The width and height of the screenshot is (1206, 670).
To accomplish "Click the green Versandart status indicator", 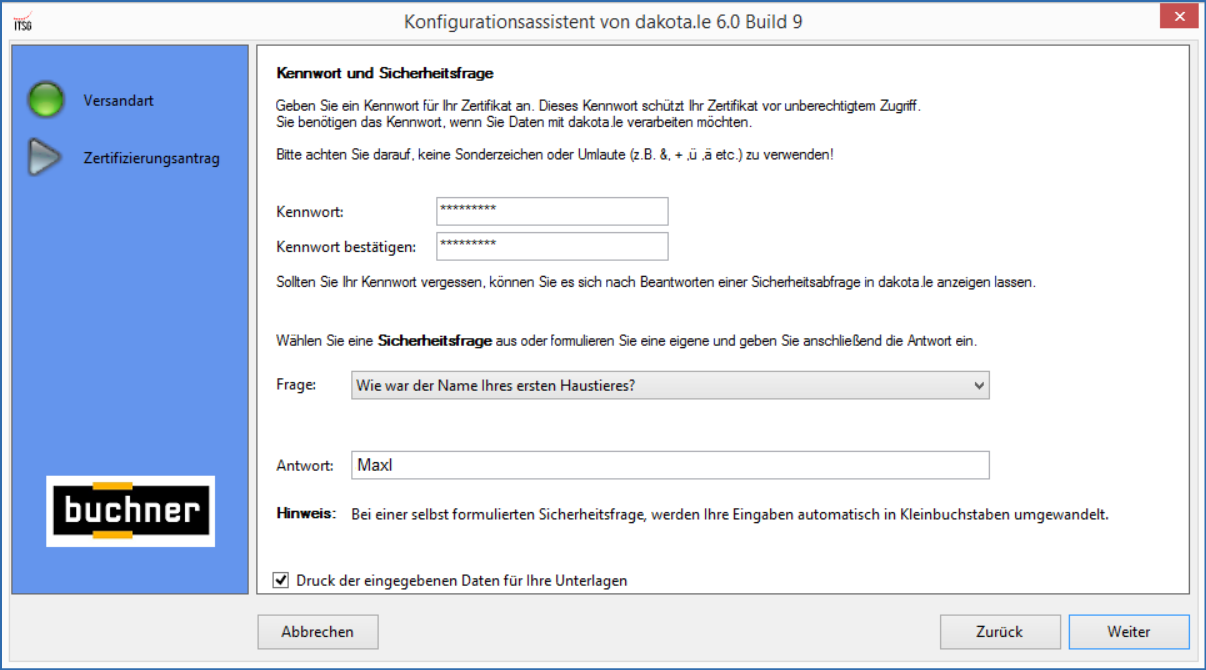I will coord(46,100).
